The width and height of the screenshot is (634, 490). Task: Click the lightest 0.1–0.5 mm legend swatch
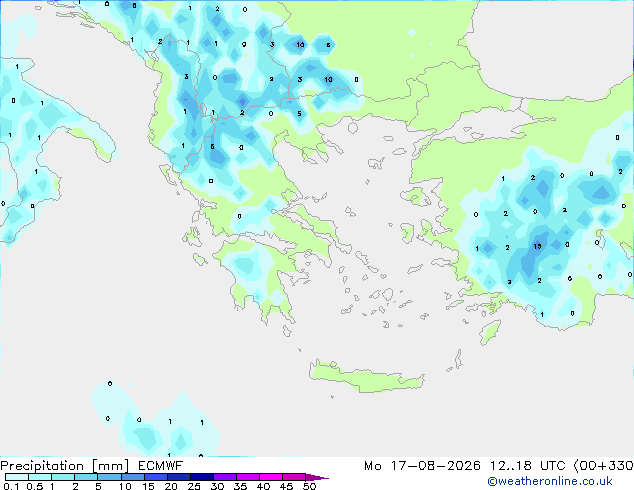pos(17,477)
